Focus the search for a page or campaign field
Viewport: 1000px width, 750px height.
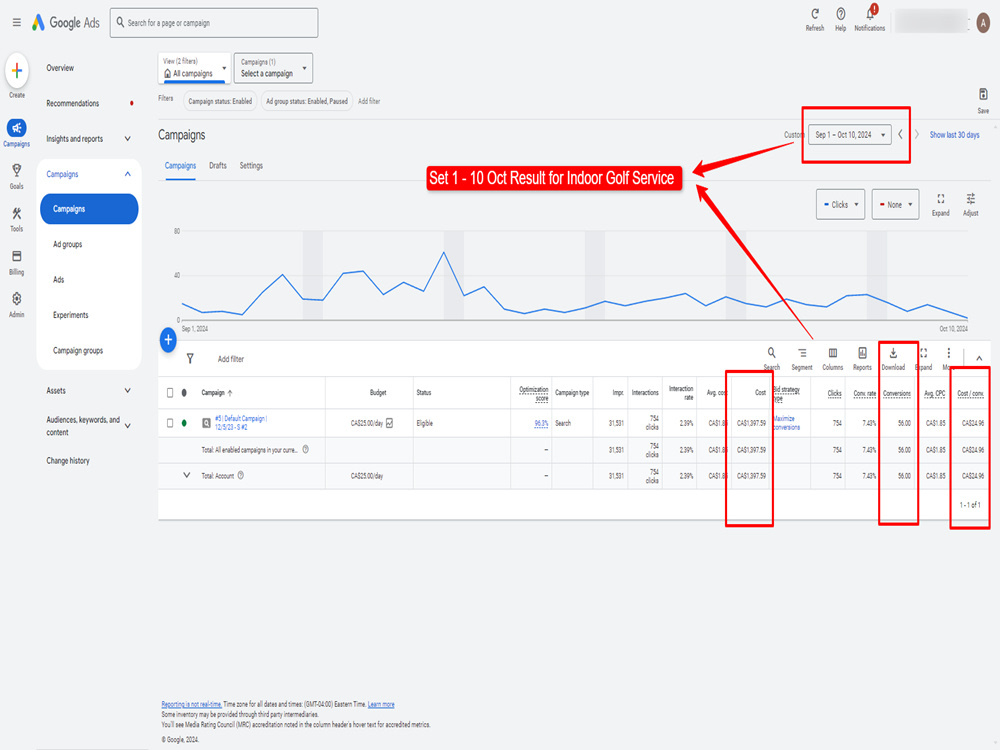pos(214,23)
